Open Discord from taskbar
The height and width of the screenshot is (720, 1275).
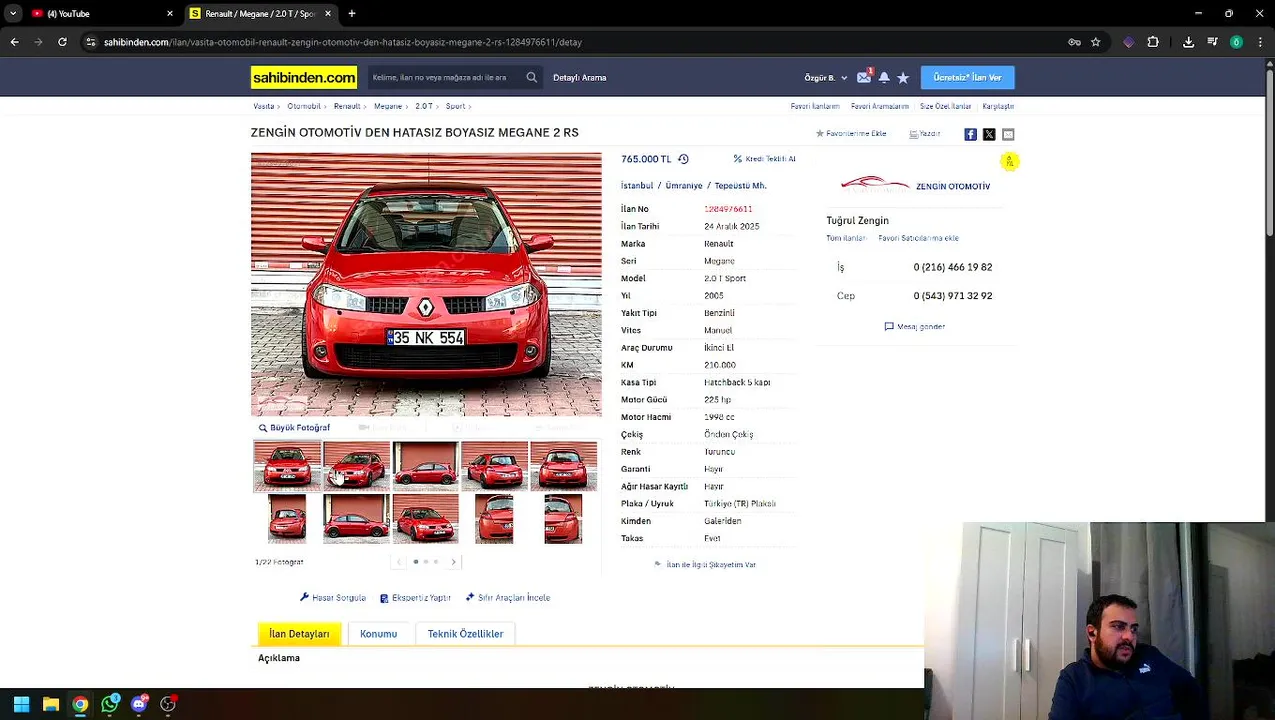139,704
